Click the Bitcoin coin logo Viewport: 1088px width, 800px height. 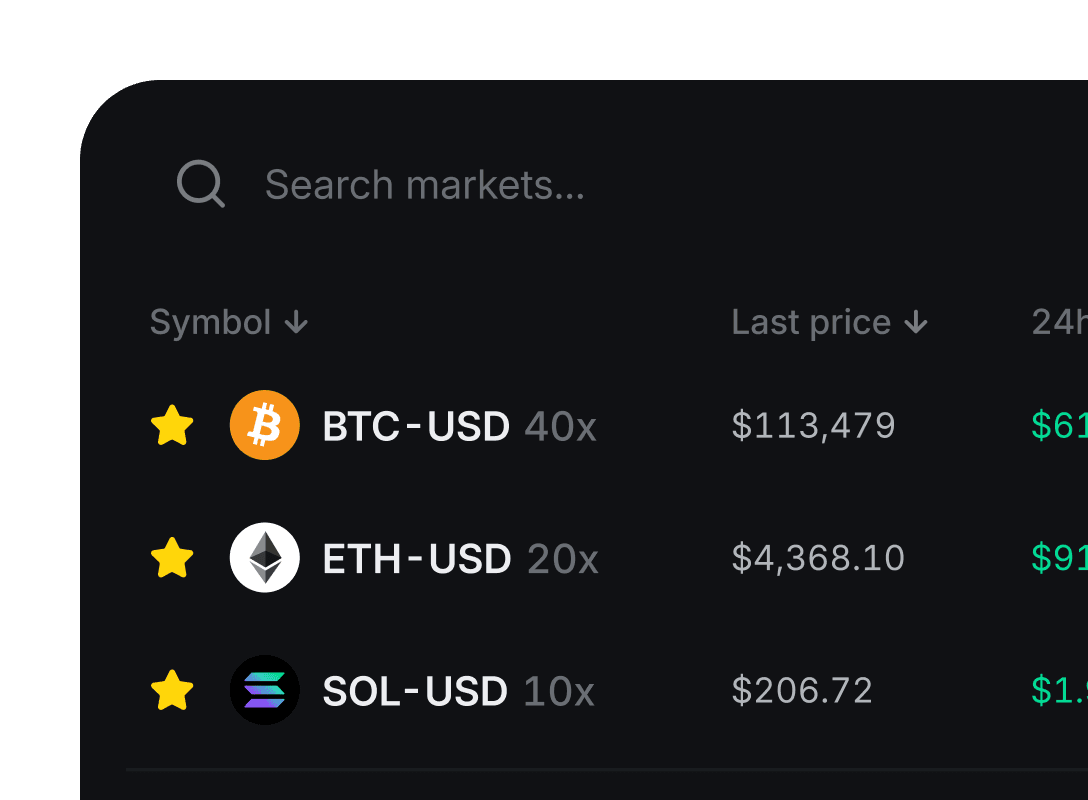pos(264,425)
